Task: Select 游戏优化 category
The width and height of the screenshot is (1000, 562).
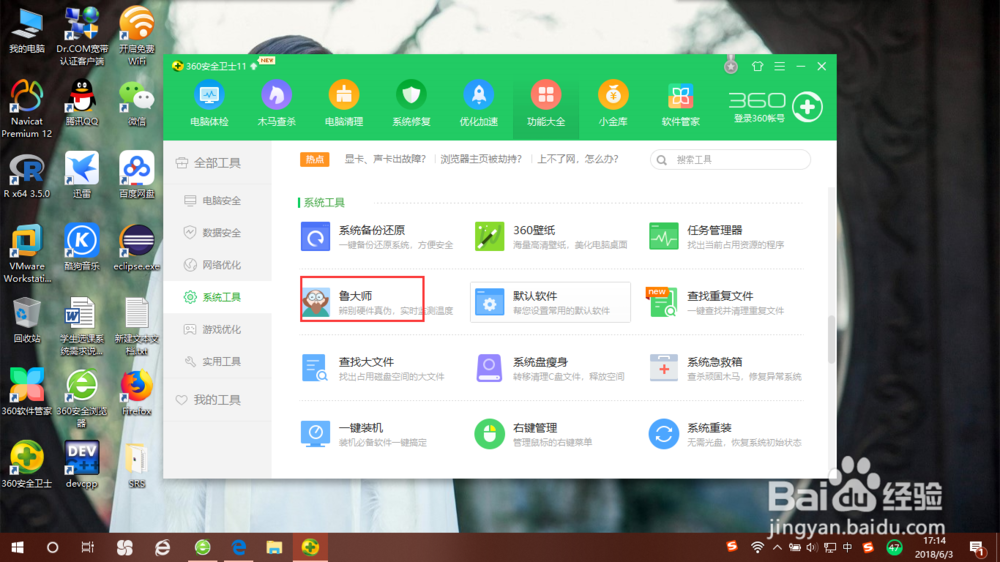Action: tap(217, 329)
